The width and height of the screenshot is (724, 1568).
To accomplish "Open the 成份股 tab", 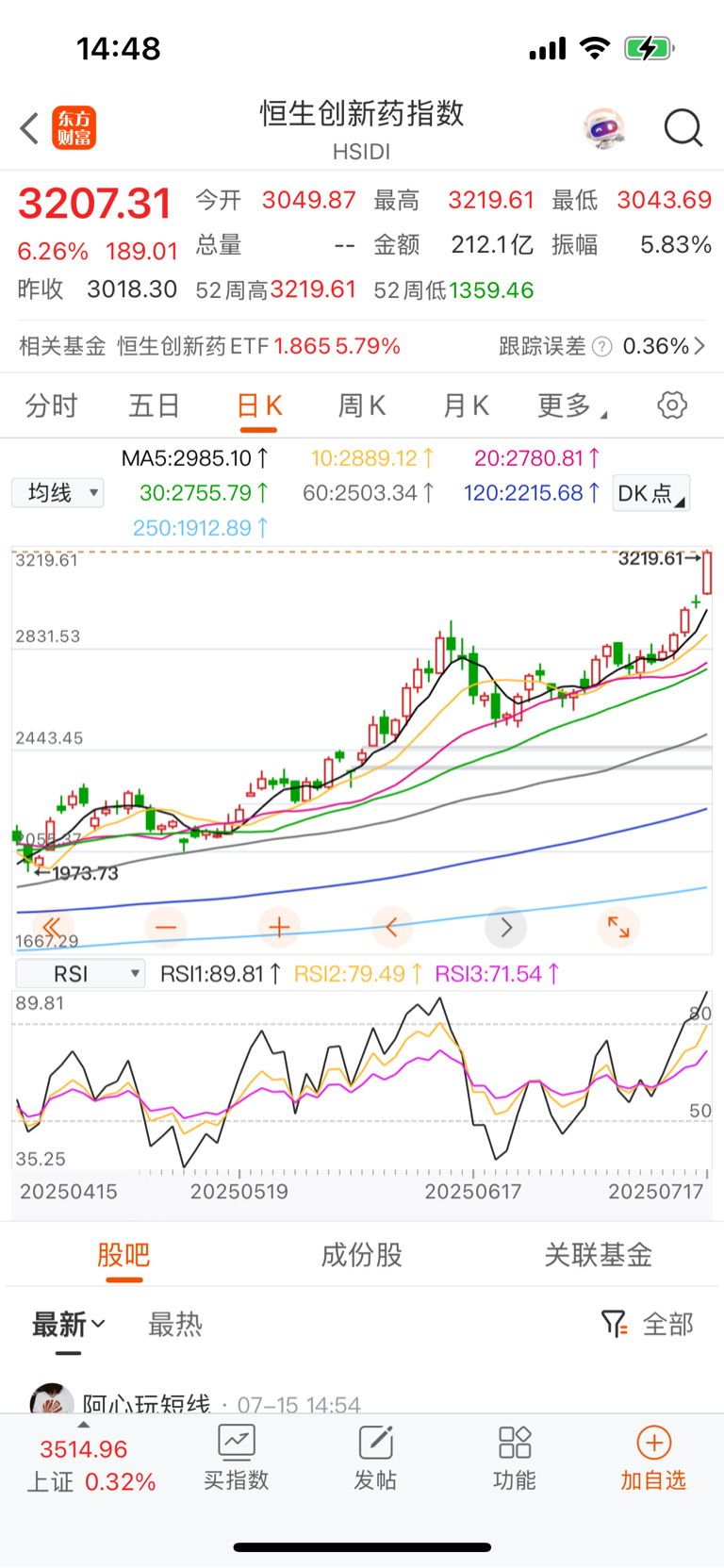I will [362, 1255].
